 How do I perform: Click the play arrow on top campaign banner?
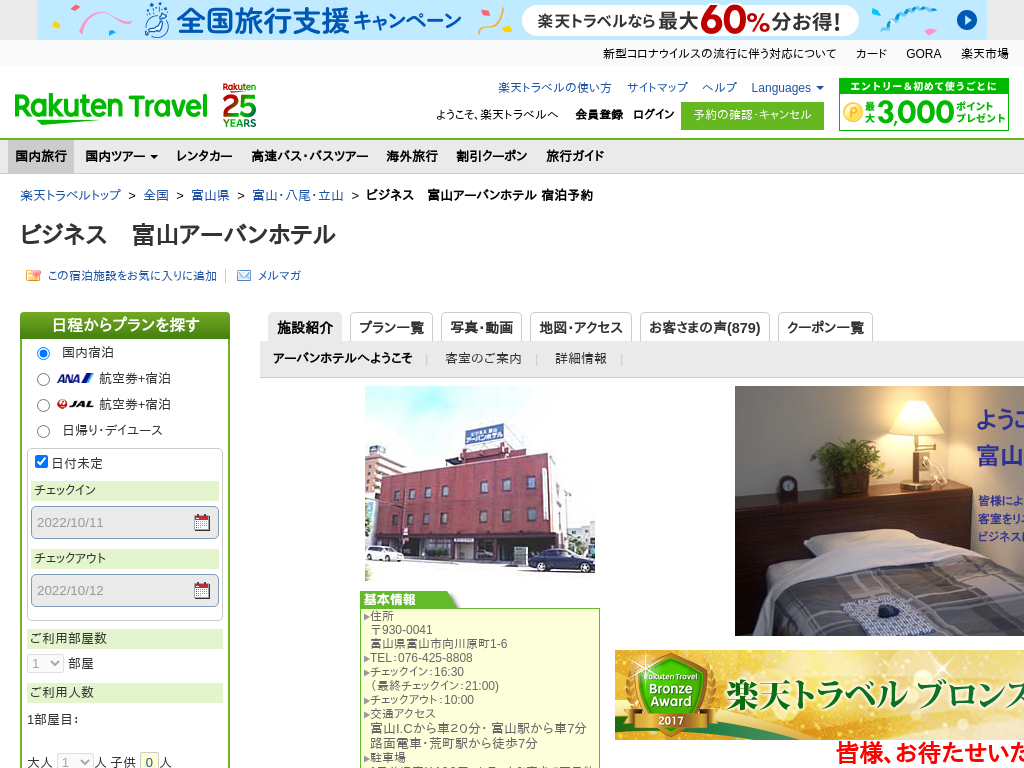point(967,20)
